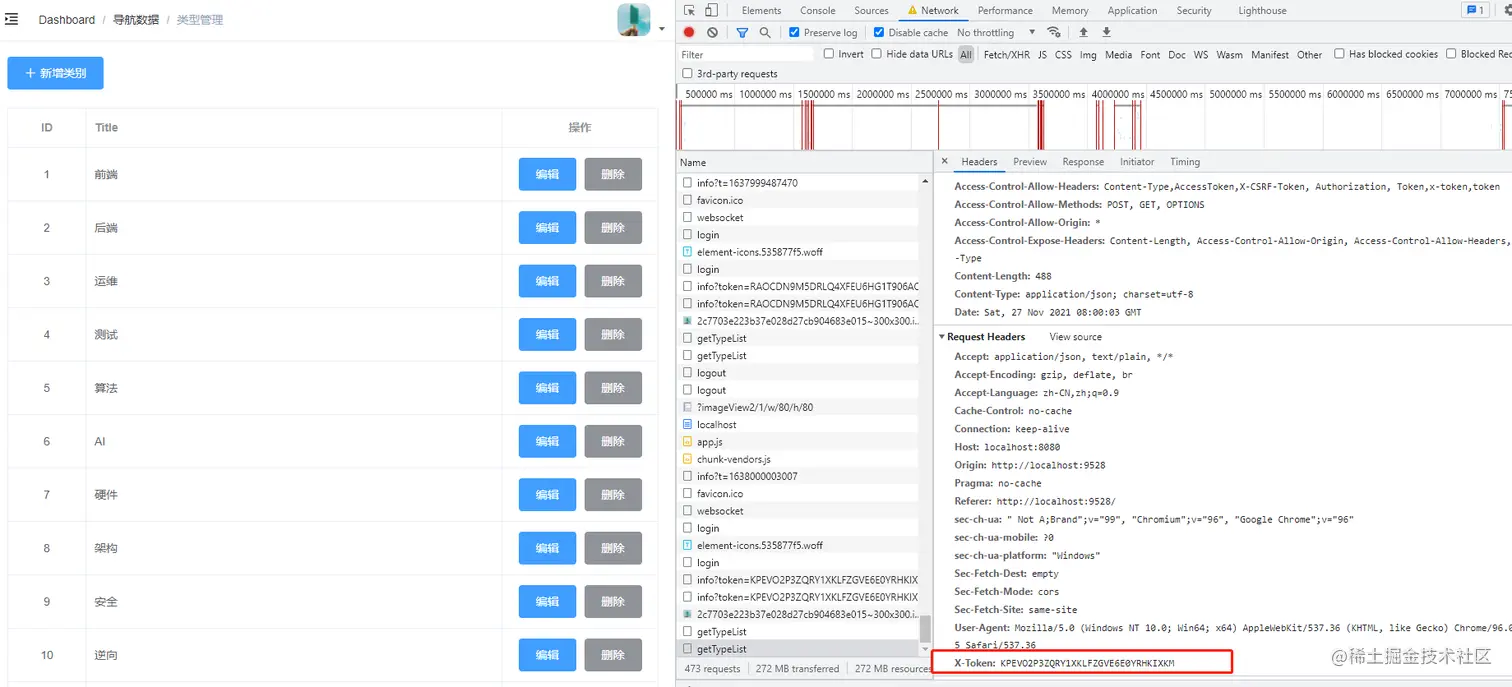Open the Lighthouse tab
Image resolution: width=1512 pixels, height=687 pixels.
coord(1262,10)
